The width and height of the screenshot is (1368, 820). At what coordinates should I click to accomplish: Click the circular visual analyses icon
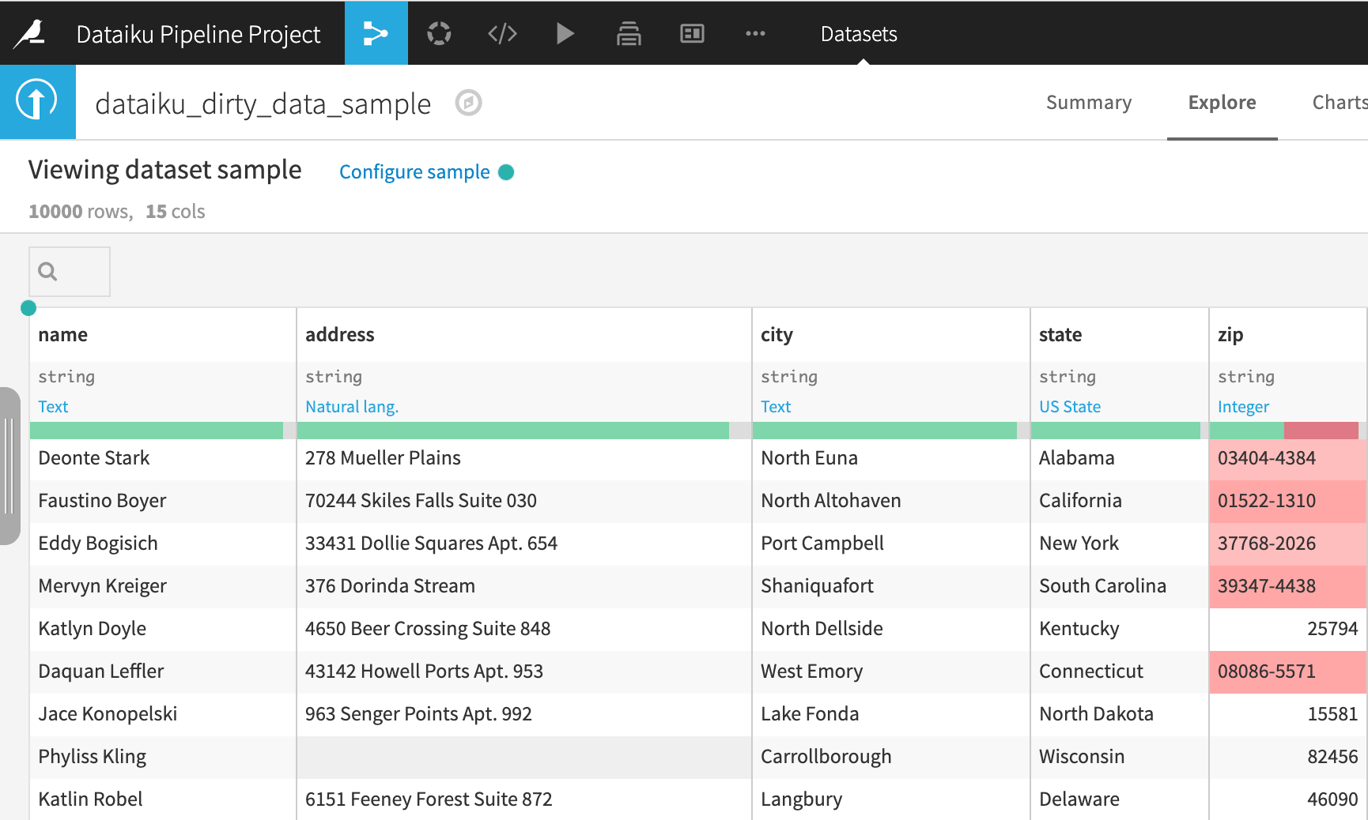439,33
